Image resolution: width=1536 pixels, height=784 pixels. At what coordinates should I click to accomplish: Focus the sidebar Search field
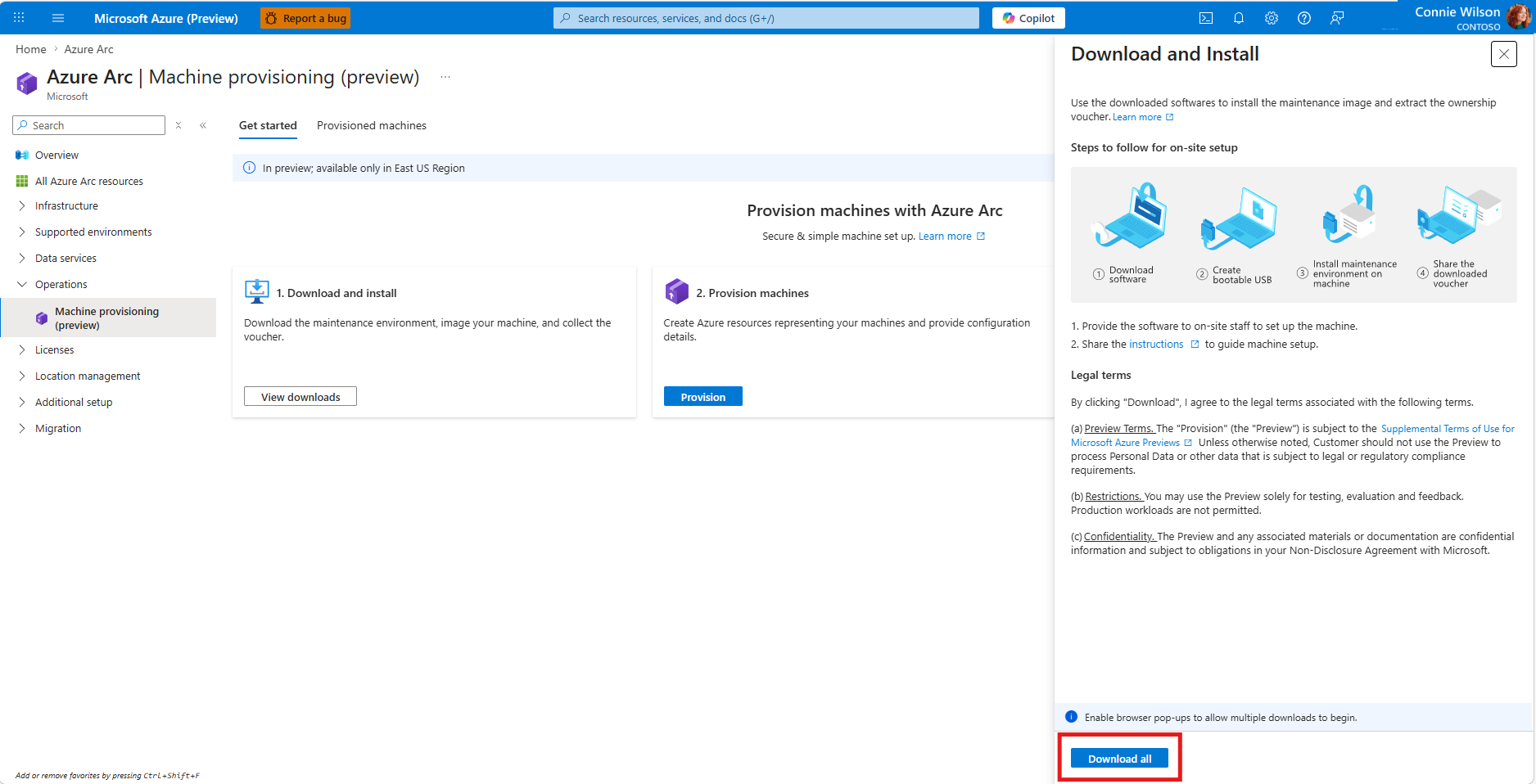click(x=89, y=125)
